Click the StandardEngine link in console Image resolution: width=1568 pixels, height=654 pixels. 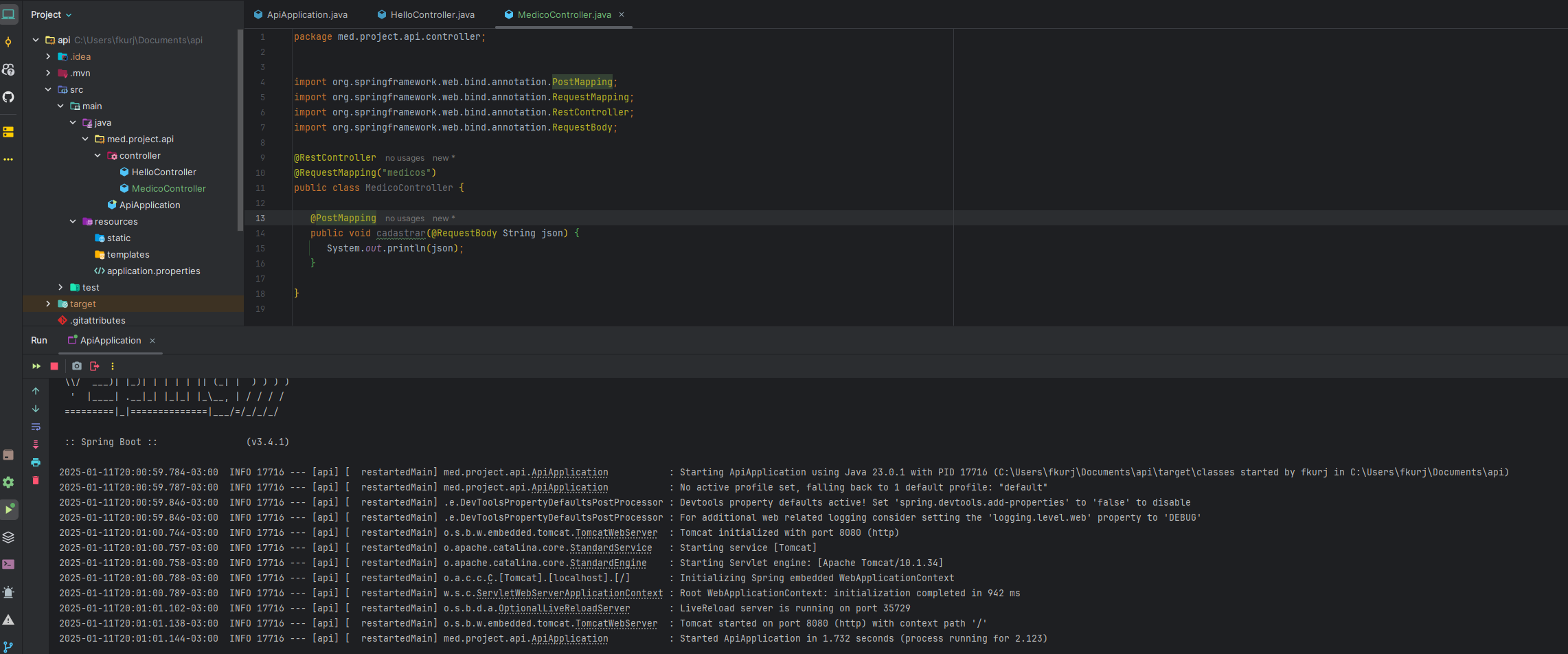coord(608,563)
